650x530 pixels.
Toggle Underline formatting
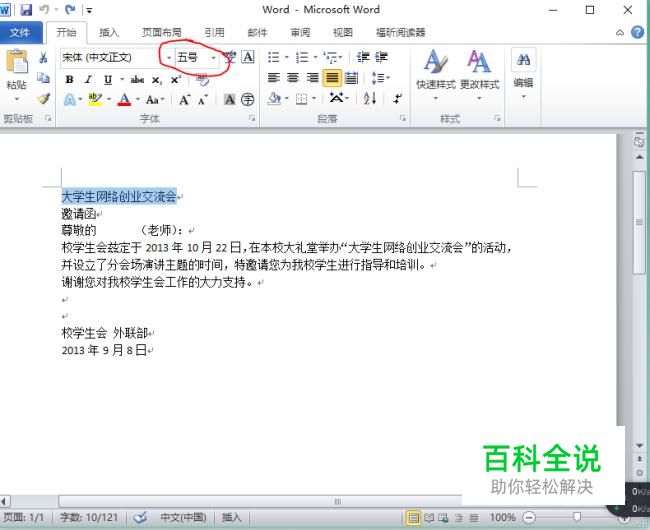[x=108, y=79]
